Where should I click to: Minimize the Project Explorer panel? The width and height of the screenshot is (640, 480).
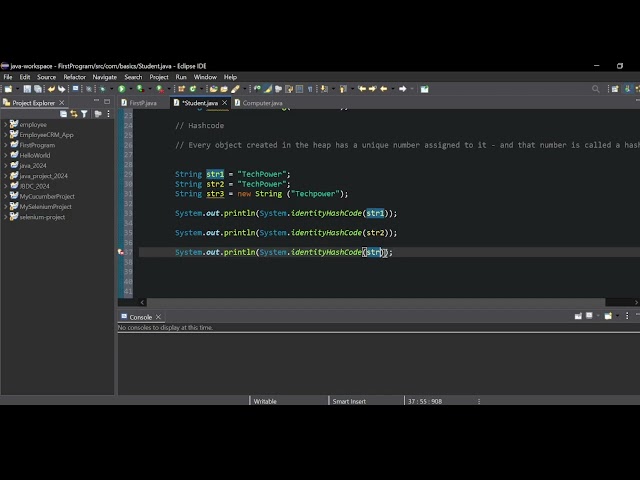96,100
